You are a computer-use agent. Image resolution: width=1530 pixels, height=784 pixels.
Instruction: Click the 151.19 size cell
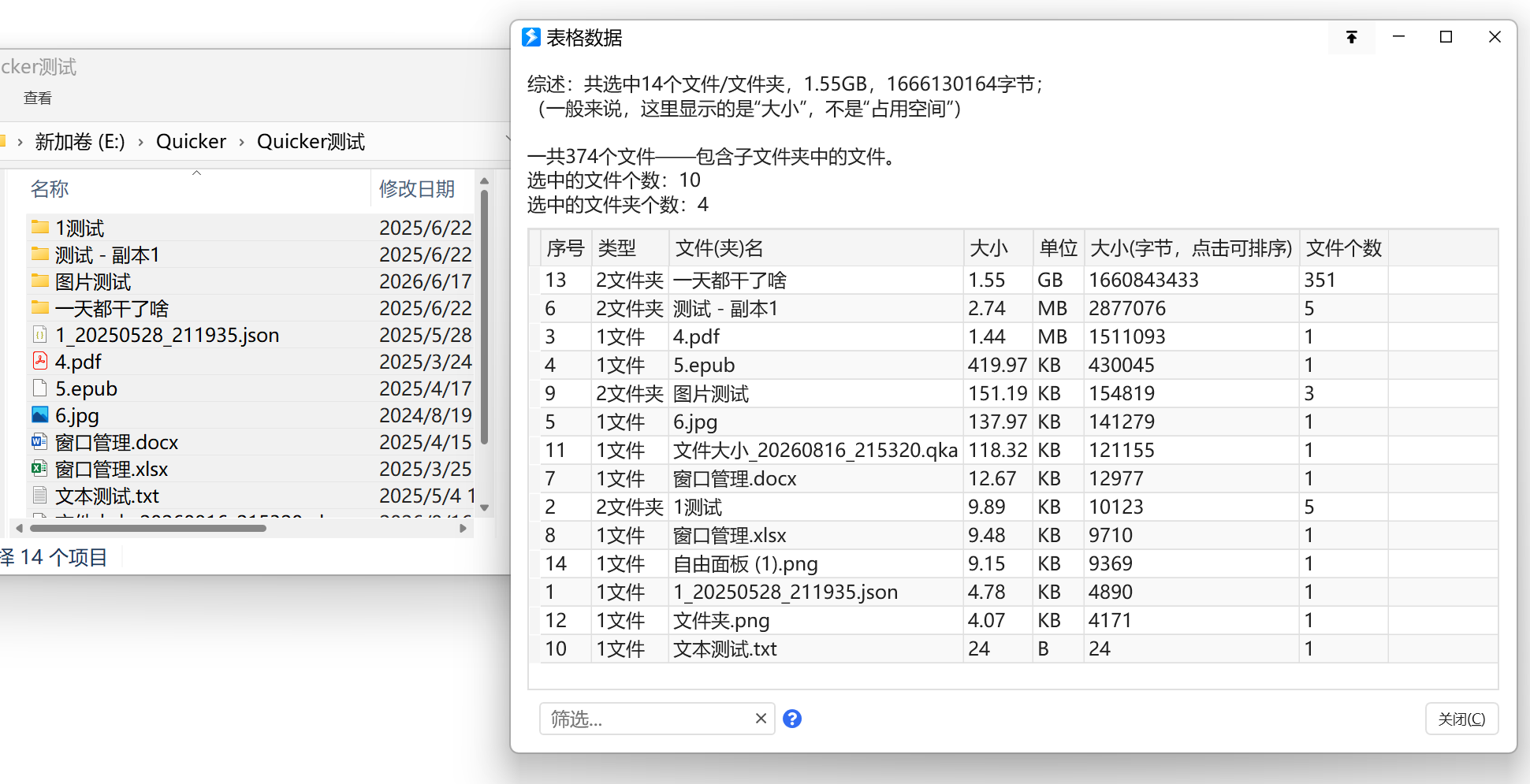click(997, 393)
